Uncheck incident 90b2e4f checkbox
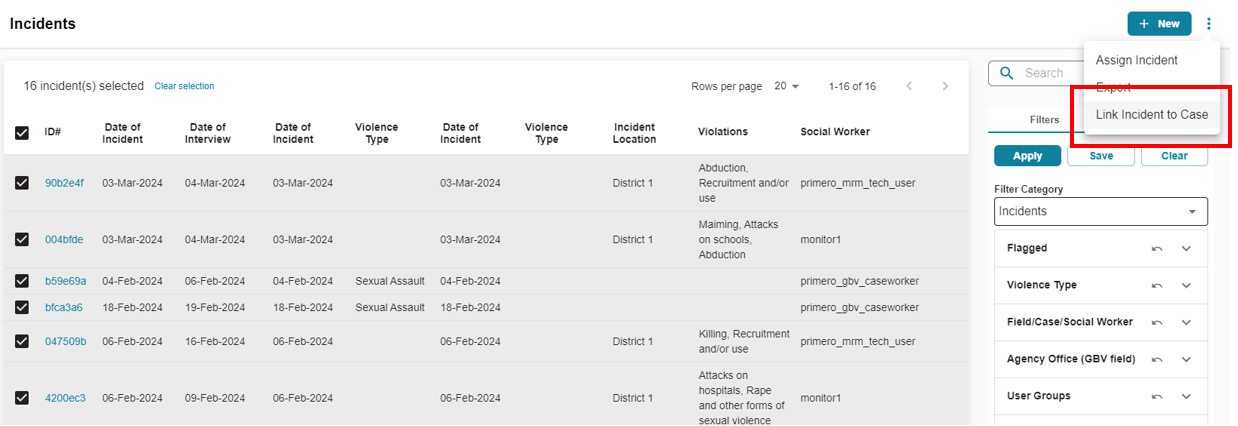The height and width of the screenshot is (426, 1238). (22, 183)
